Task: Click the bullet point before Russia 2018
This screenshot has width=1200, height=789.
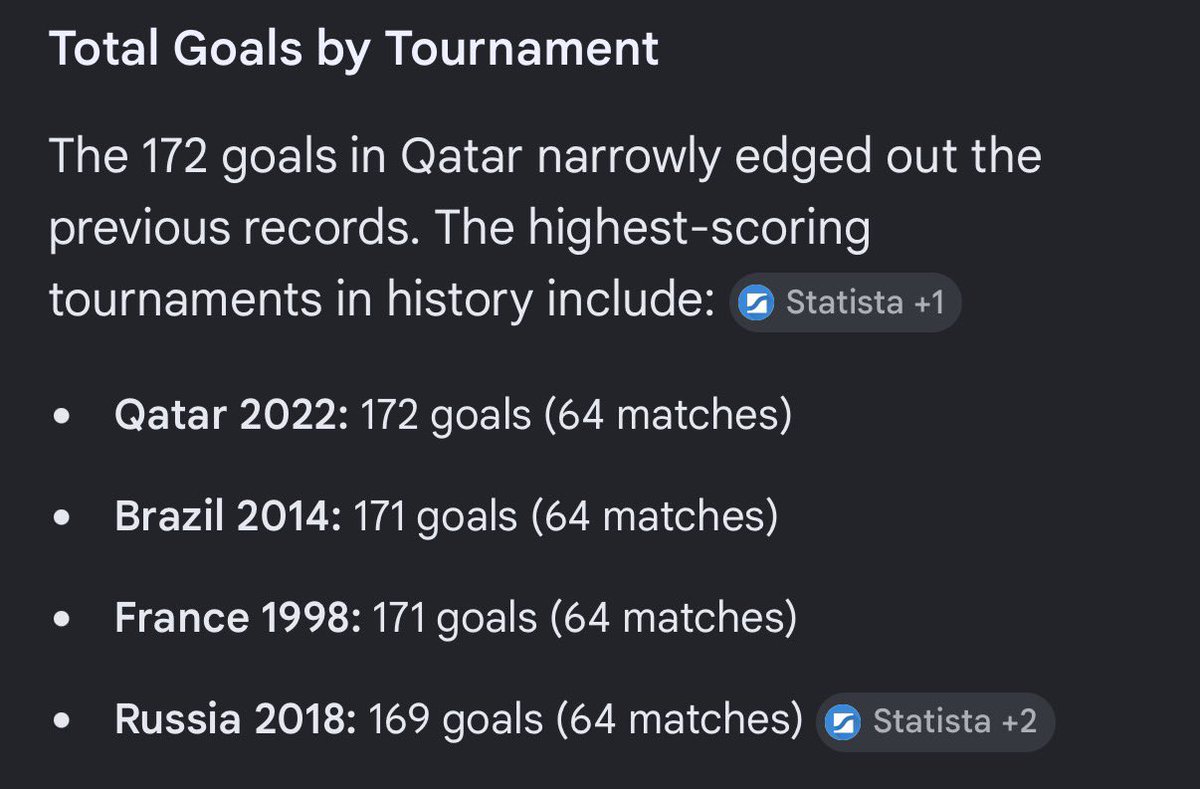Action: (63, 721)
